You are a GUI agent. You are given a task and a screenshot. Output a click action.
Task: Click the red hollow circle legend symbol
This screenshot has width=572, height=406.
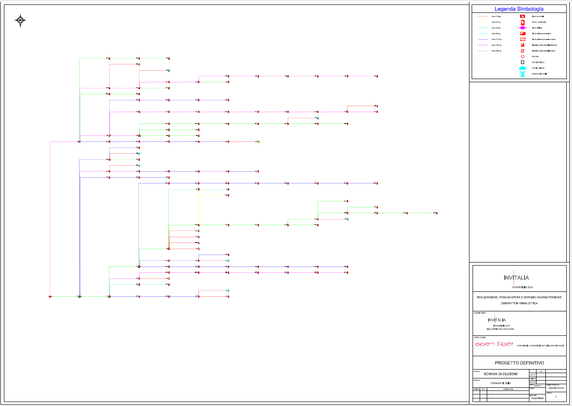coord(522,57)
